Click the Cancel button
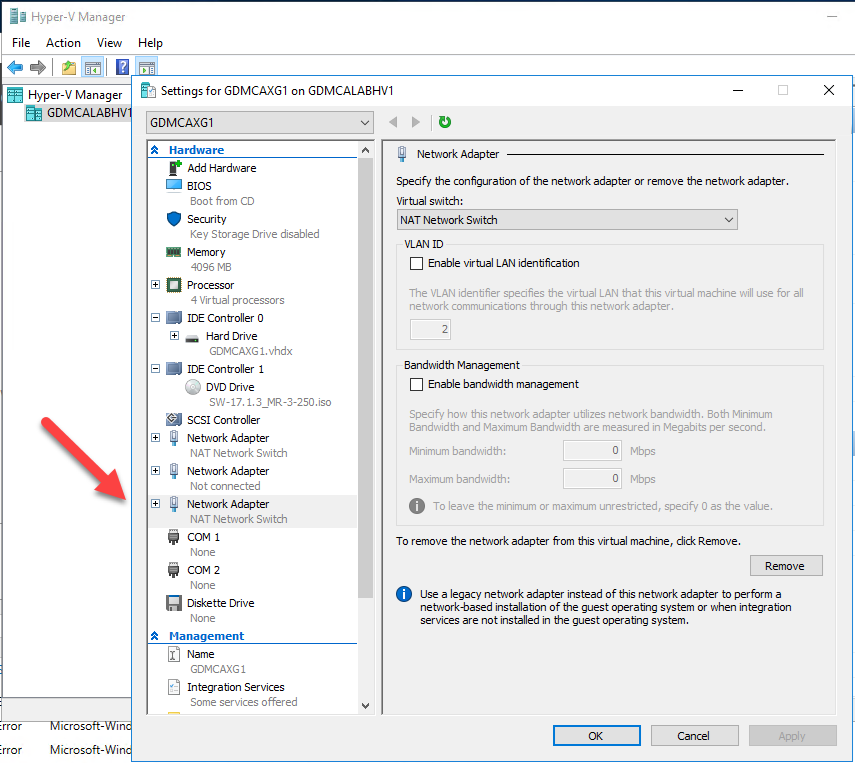 [x=694, y=736]
